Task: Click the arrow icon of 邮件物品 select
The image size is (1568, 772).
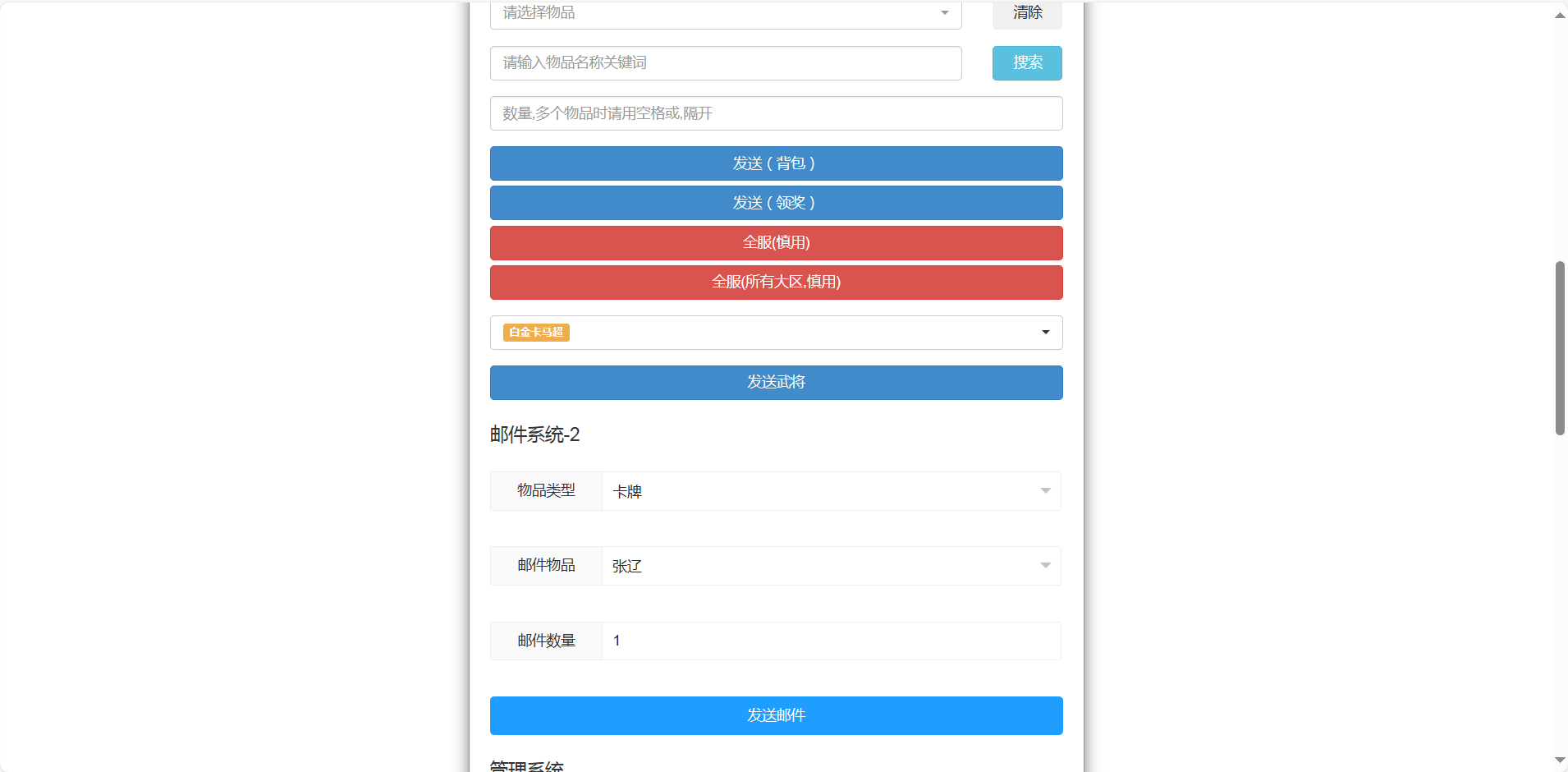Action: (x=1045, y=566)
